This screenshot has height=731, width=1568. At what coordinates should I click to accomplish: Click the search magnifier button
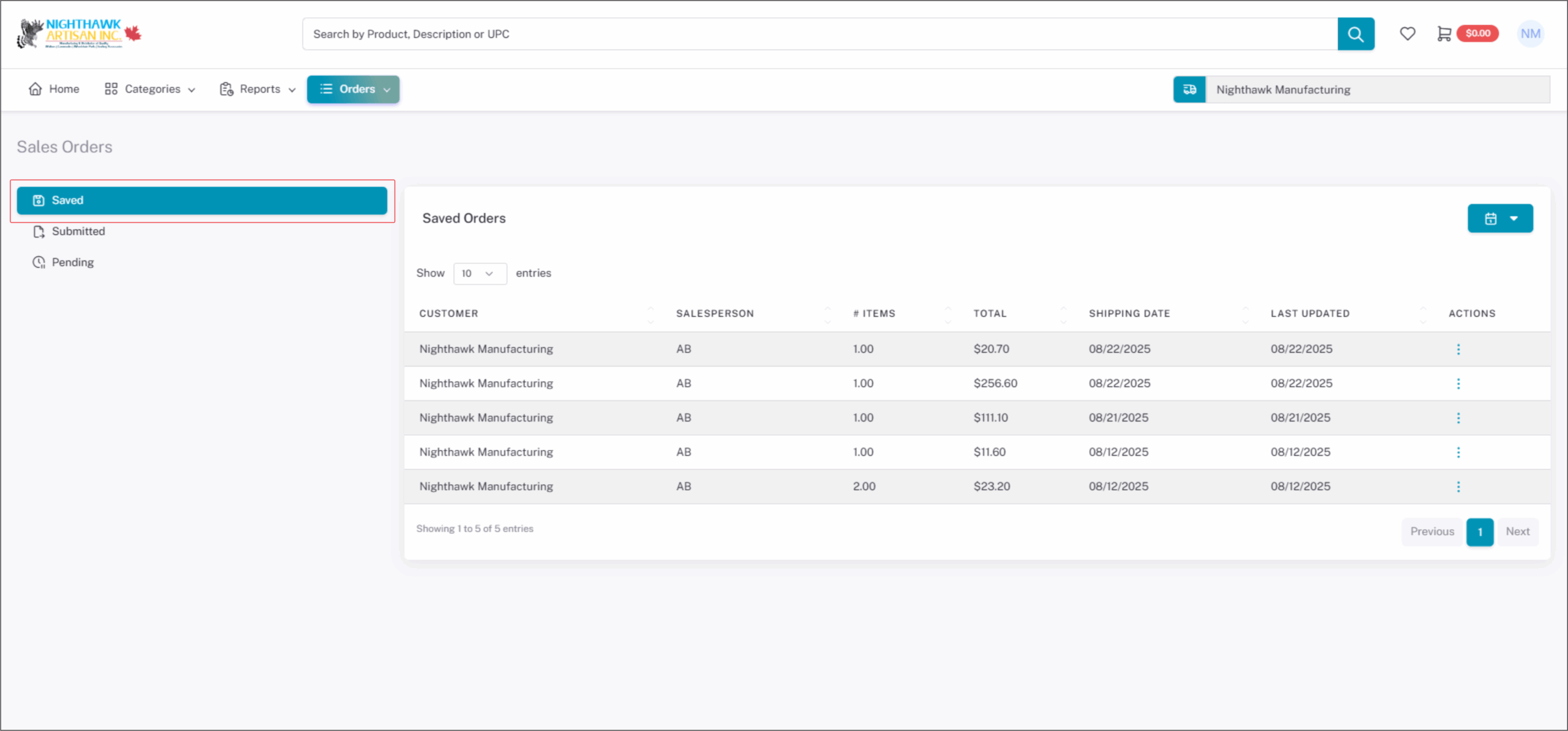(x=1355, y=34)
